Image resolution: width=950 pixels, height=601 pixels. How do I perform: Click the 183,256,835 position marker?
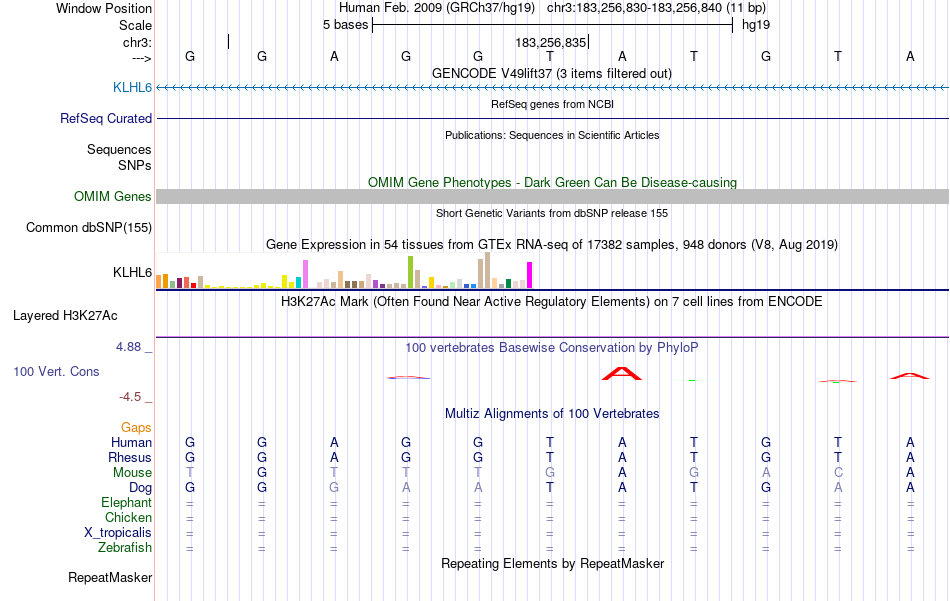coord(551,42)
